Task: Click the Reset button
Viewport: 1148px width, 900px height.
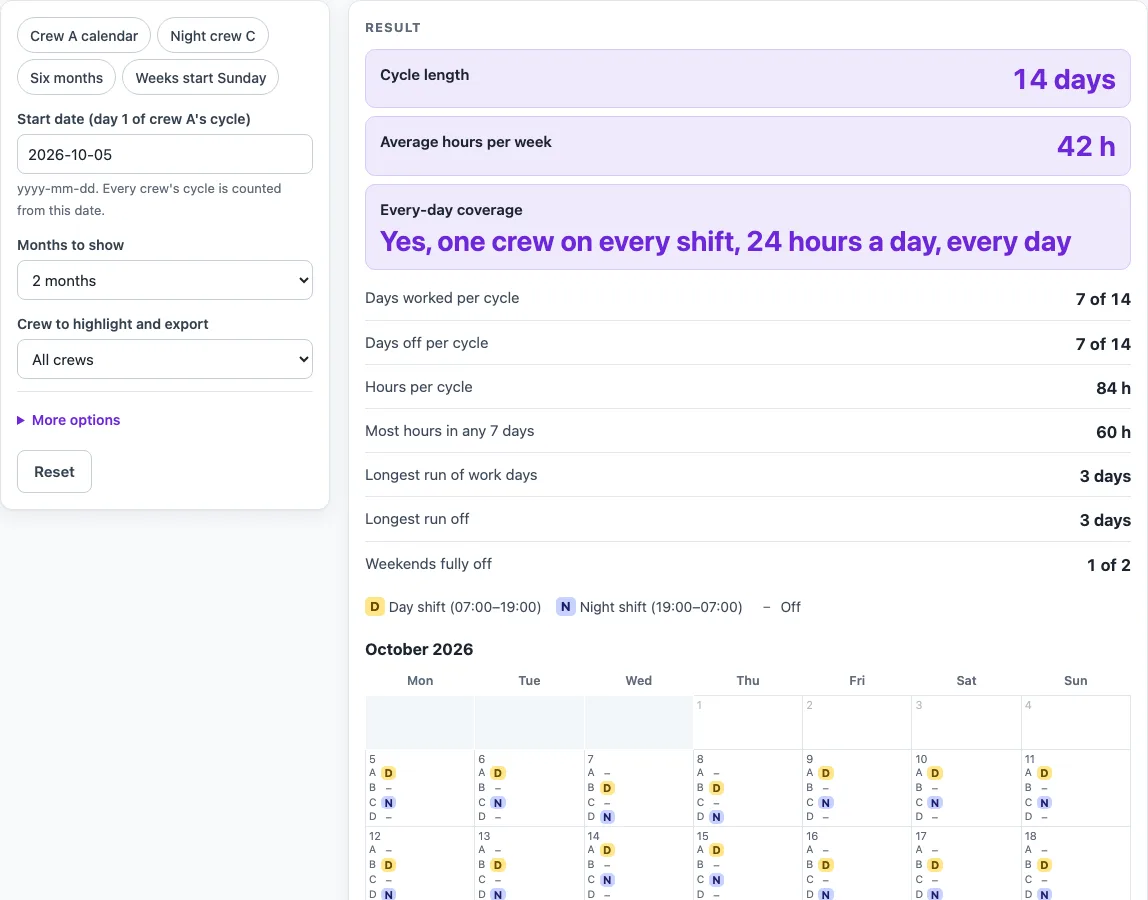Action: [x=54, y=472]
